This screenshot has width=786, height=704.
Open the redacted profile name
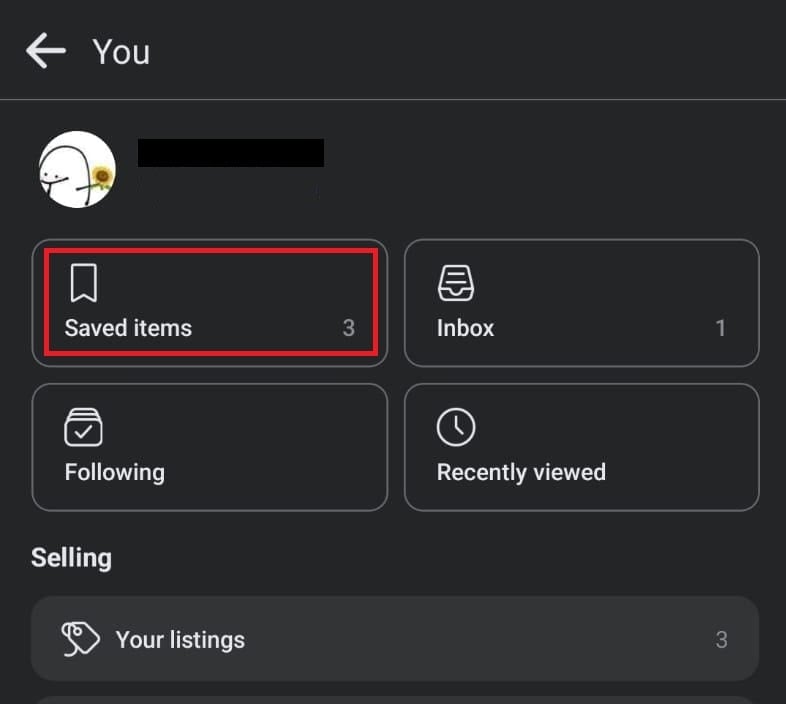[x=231, y=153]
